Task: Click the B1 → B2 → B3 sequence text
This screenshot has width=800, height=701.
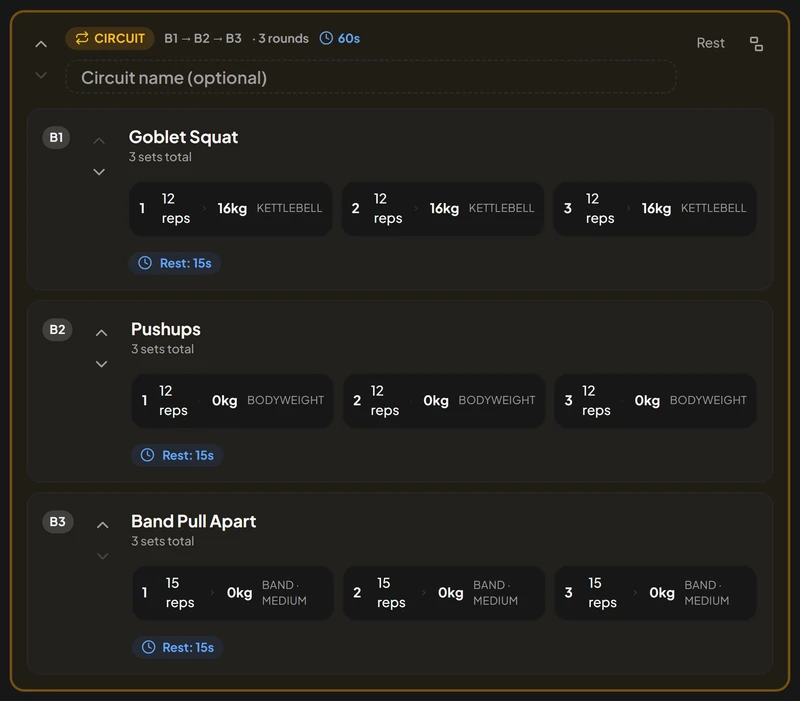Action: click(x=203, y=38)
